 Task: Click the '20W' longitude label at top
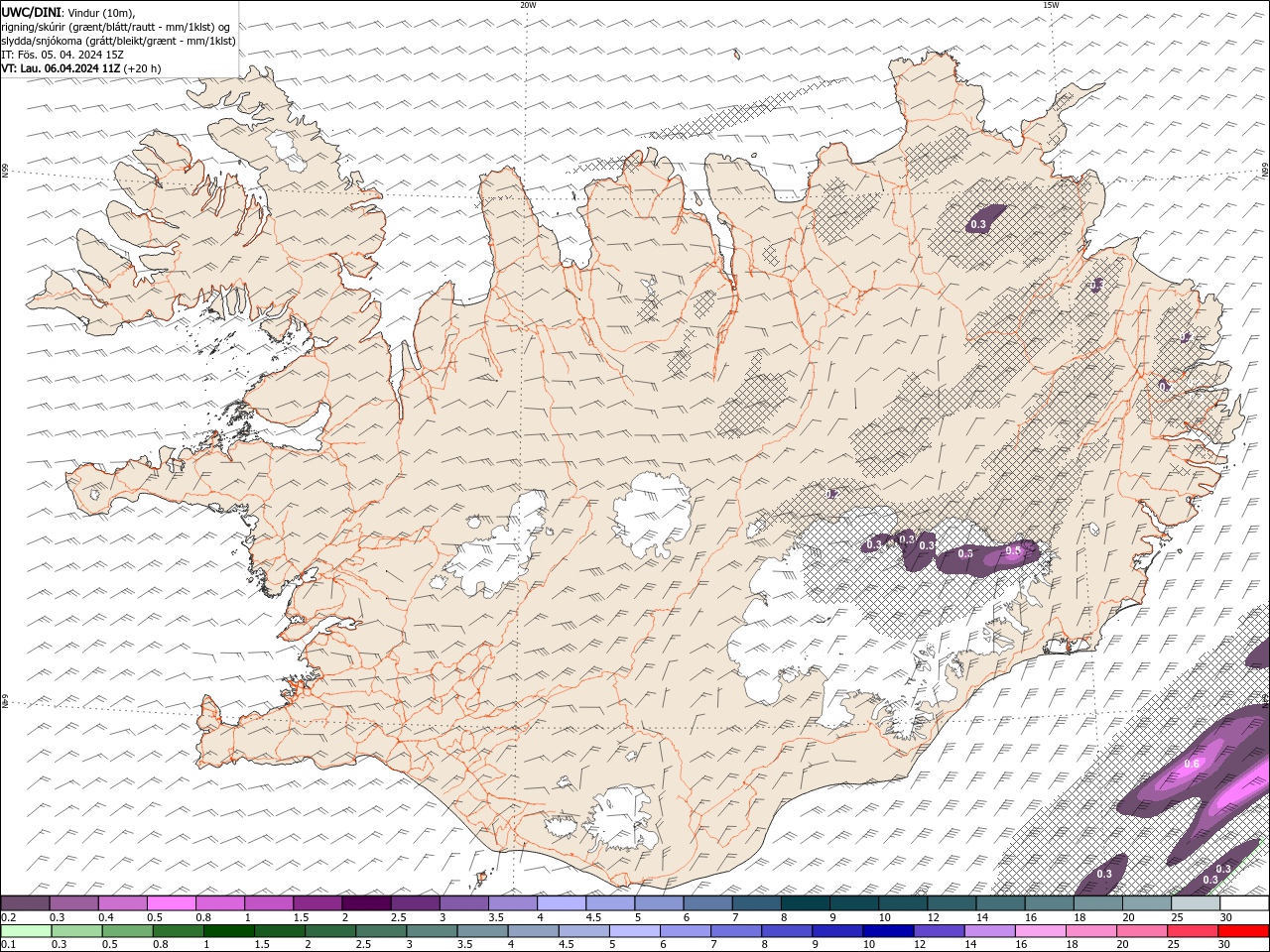coord(528,5)
